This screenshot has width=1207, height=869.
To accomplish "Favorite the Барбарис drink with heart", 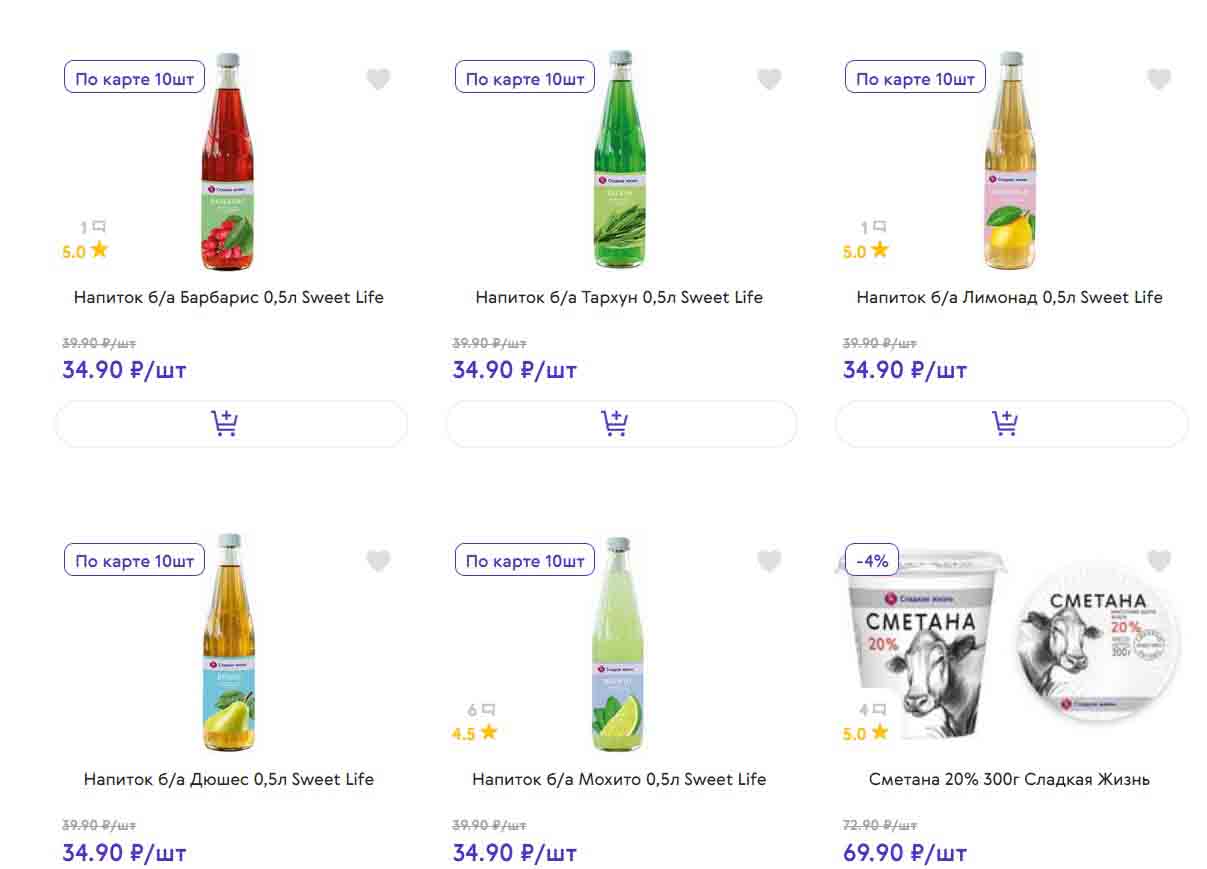I will click(378, 79).
